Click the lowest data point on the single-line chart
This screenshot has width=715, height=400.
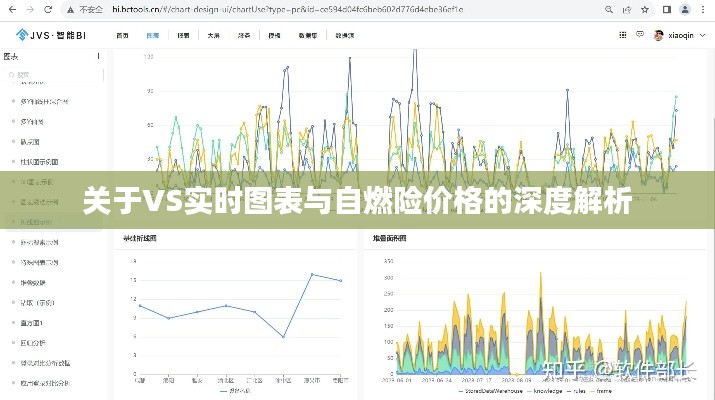(x=283, y=337)
